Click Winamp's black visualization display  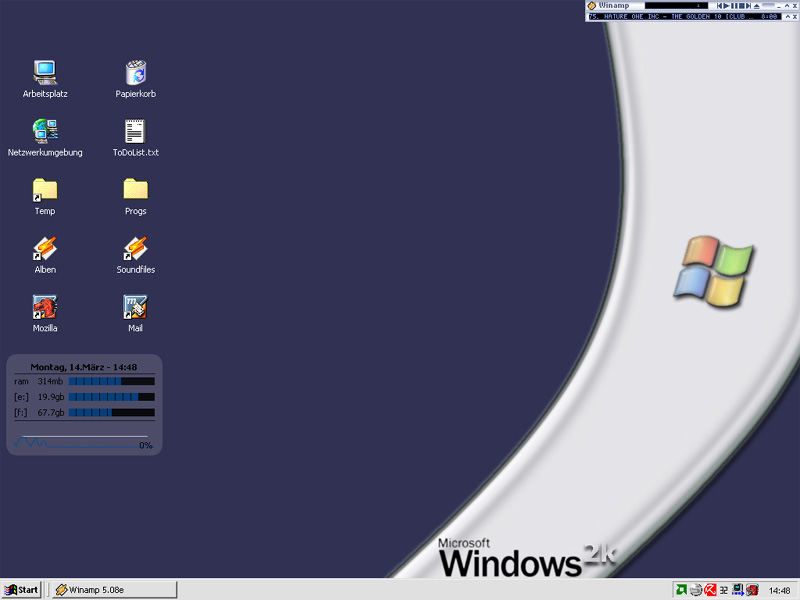click(x=676, y=6)
